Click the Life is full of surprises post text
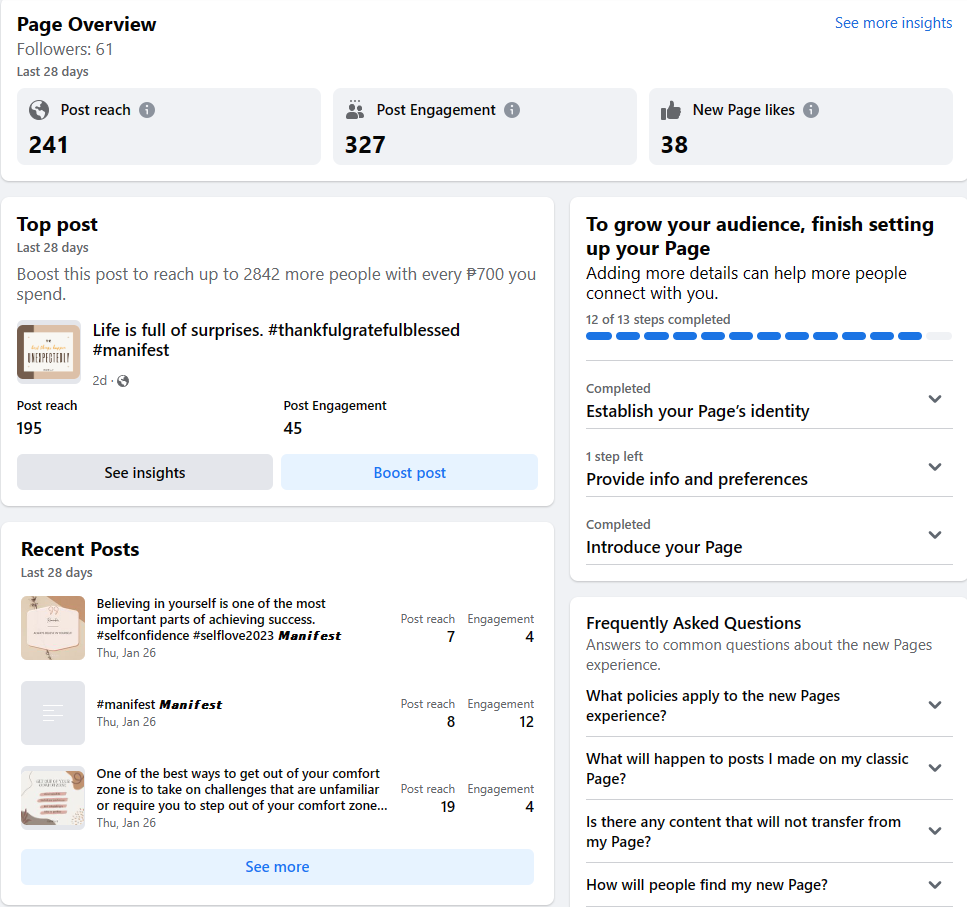967x907 pixels. pos(276,340)
